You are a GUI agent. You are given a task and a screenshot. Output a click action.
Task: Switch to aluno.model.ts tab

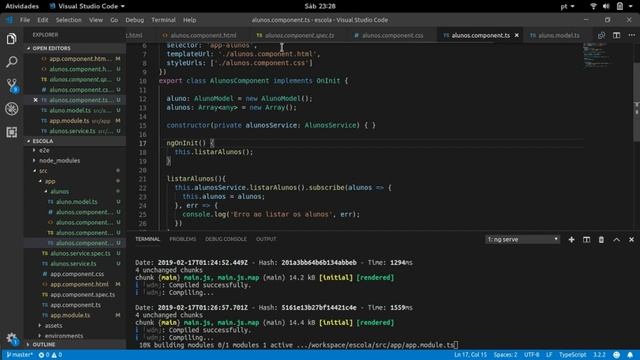pos(555,36)
